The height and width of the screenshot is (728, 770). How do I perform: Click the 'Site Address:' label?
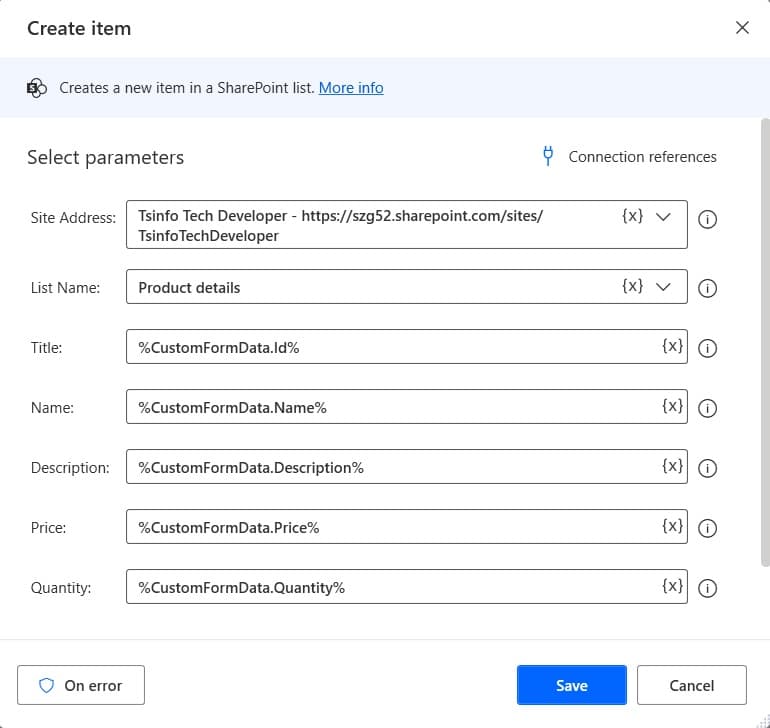pyautogui.click(x=73, y=218)
